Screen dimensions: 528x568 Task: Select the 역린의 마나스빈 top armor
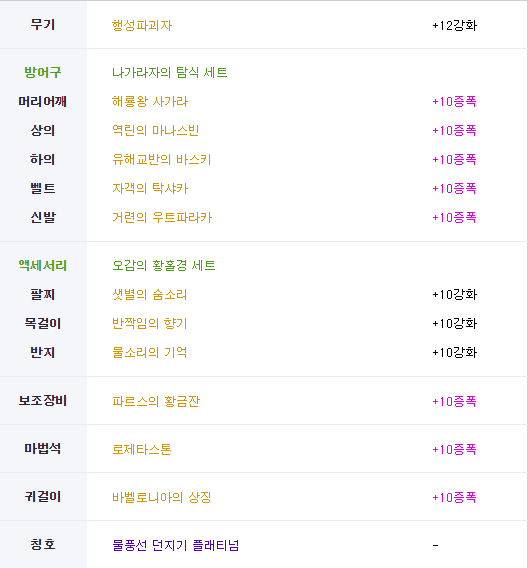tap(156, 130)
